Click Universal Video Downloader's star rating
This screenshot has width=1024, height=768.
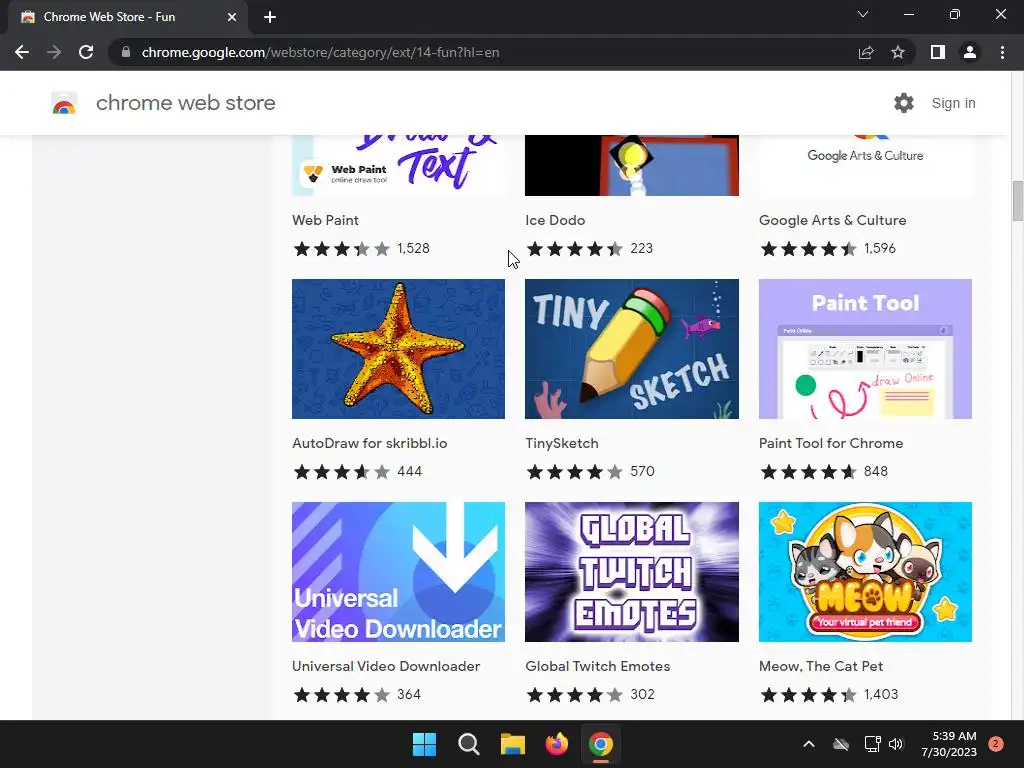342,695
